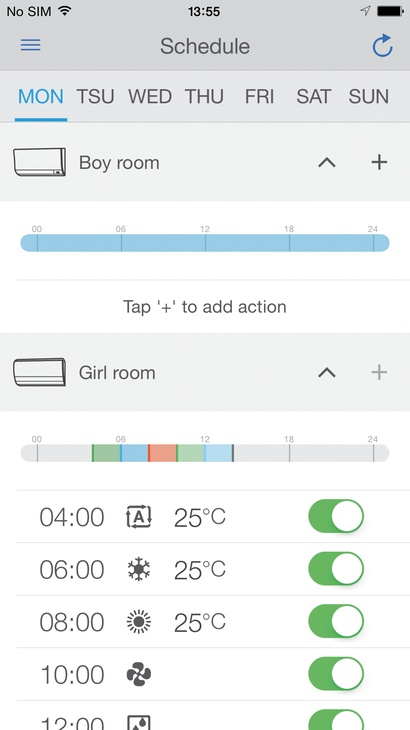Open the hamburger menu
The image size is (410, 730).
click(x=31, y=45)
